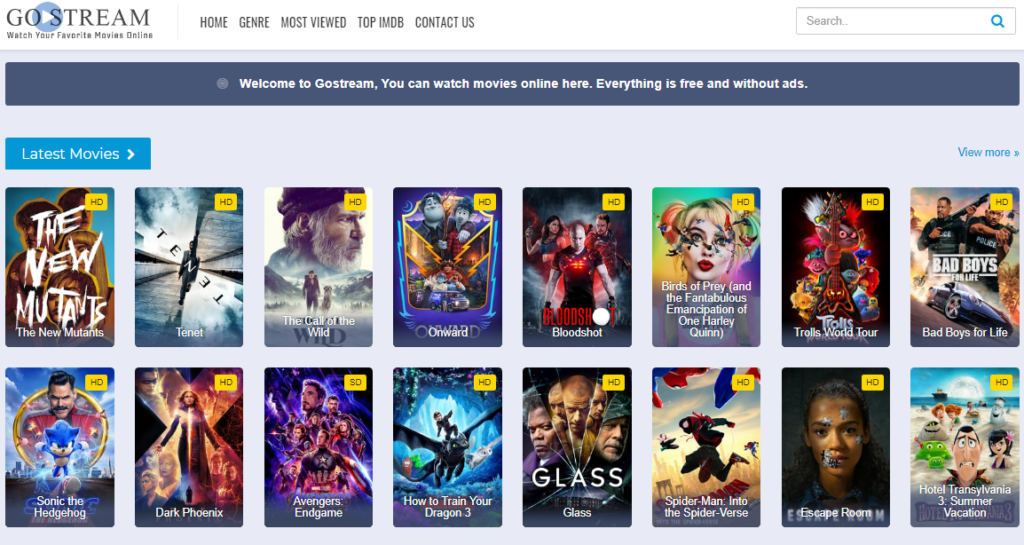Screen dimensions: 1024x545
Task: Open Spider-Man: Into the Spider-Verse poster
Action: tap(706, 447)
